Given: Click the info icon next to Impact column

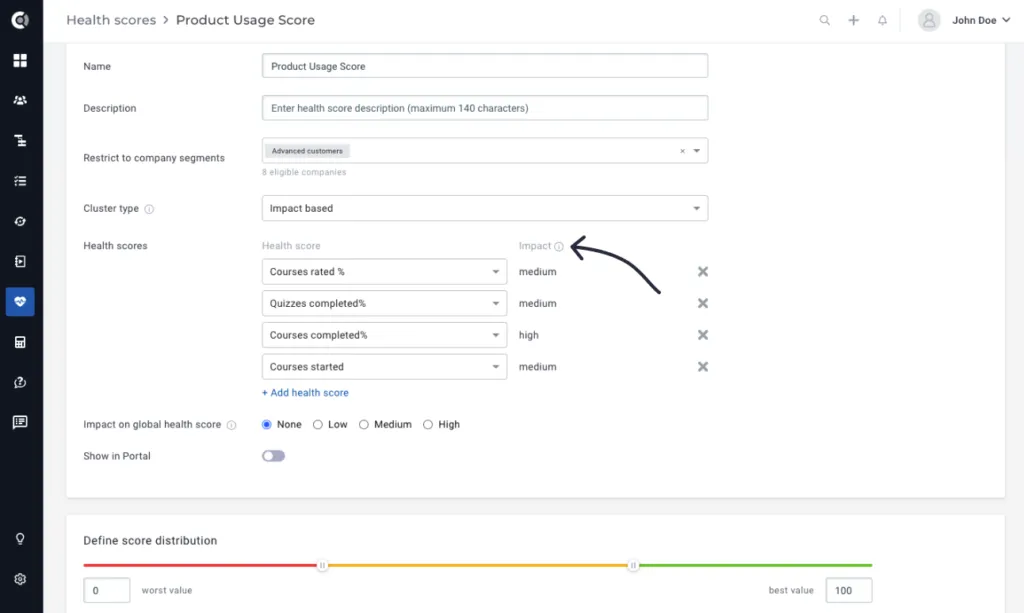Looking at the screenshot, I should (x=559, y=246).
